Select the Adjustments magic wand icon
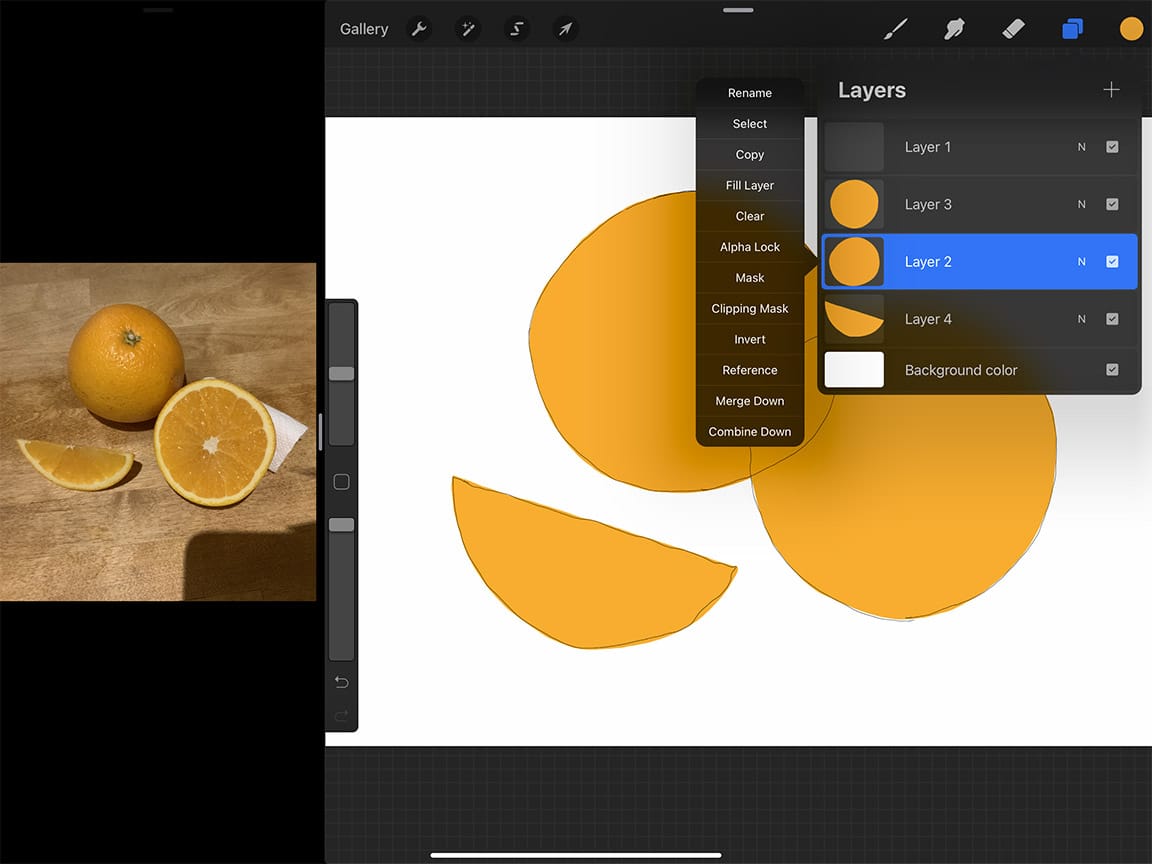The image size is (1152, 864). click(x=467, y=28)
